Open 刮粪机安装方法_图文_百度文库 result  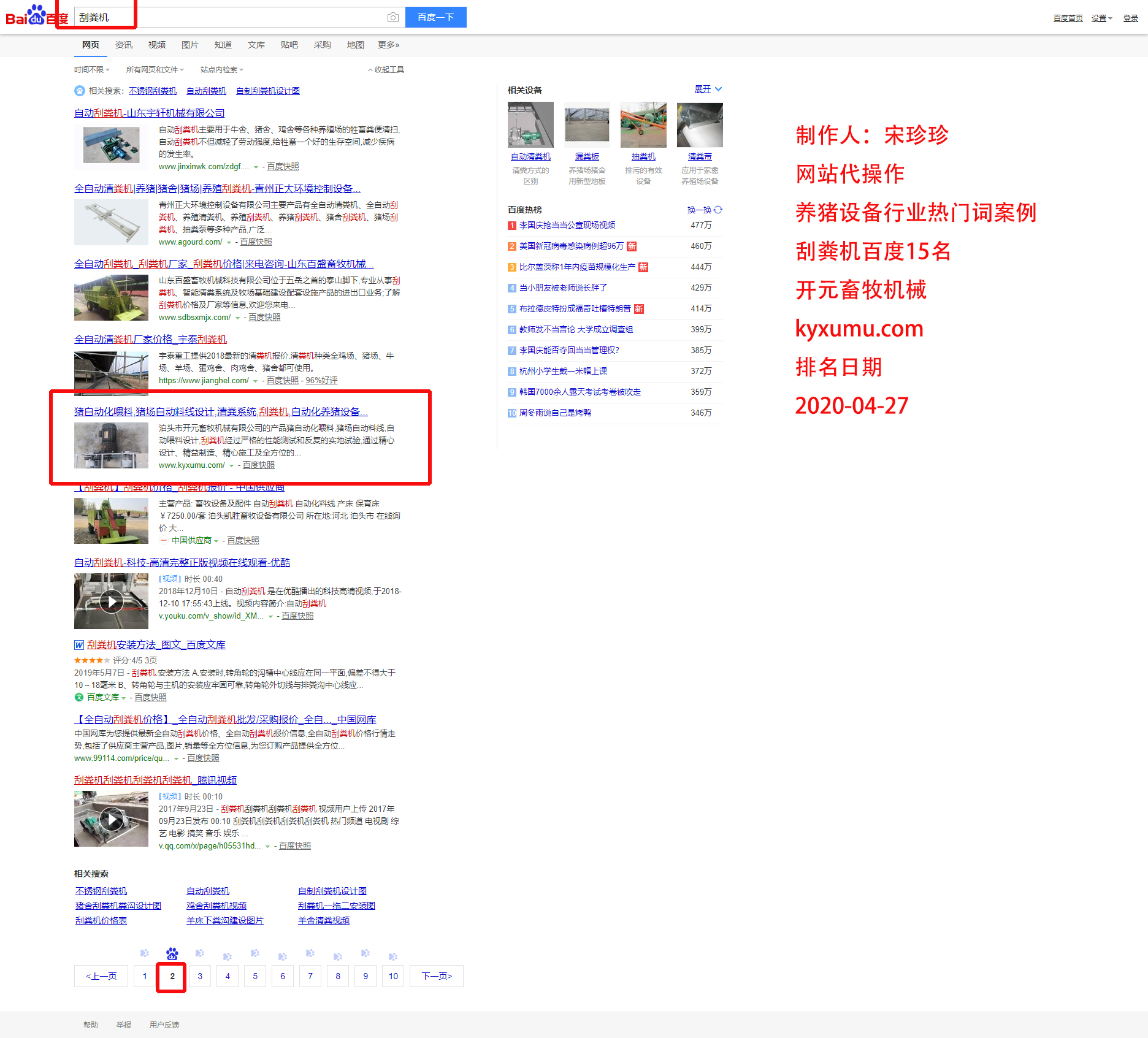click(x=156, y=645)
